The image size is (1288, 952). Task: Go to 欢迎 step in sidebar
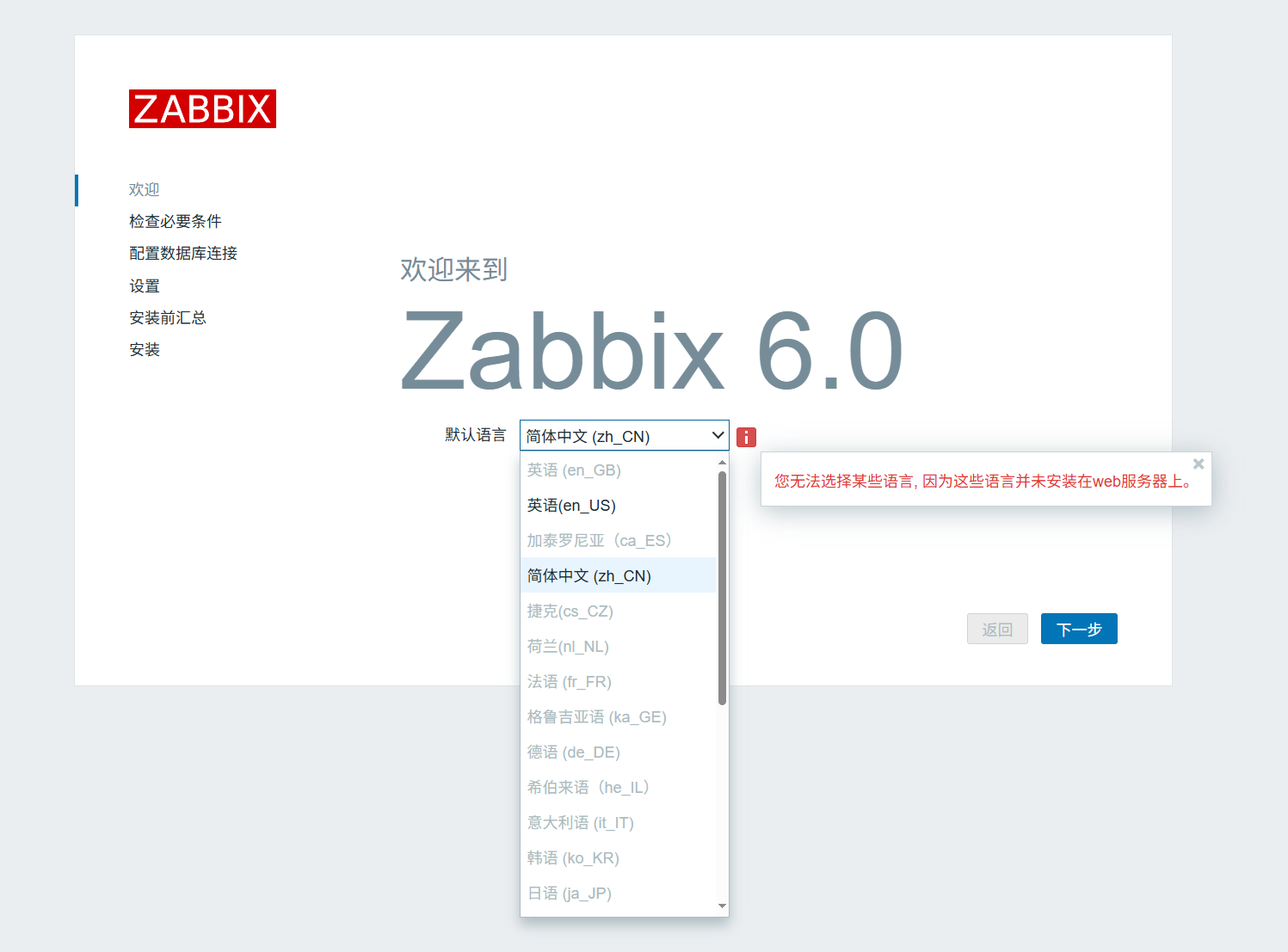click(x=145, y=189)
